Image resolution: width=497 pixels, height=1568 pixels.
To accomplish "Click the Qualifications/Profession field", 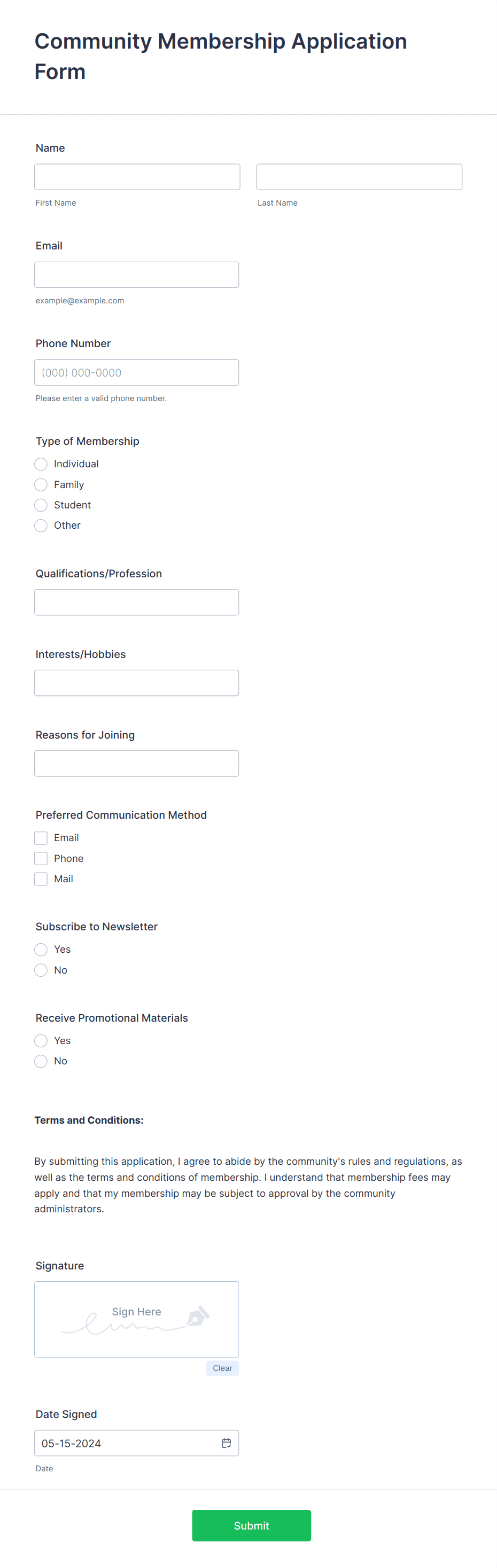I will [x=136, y=602].
